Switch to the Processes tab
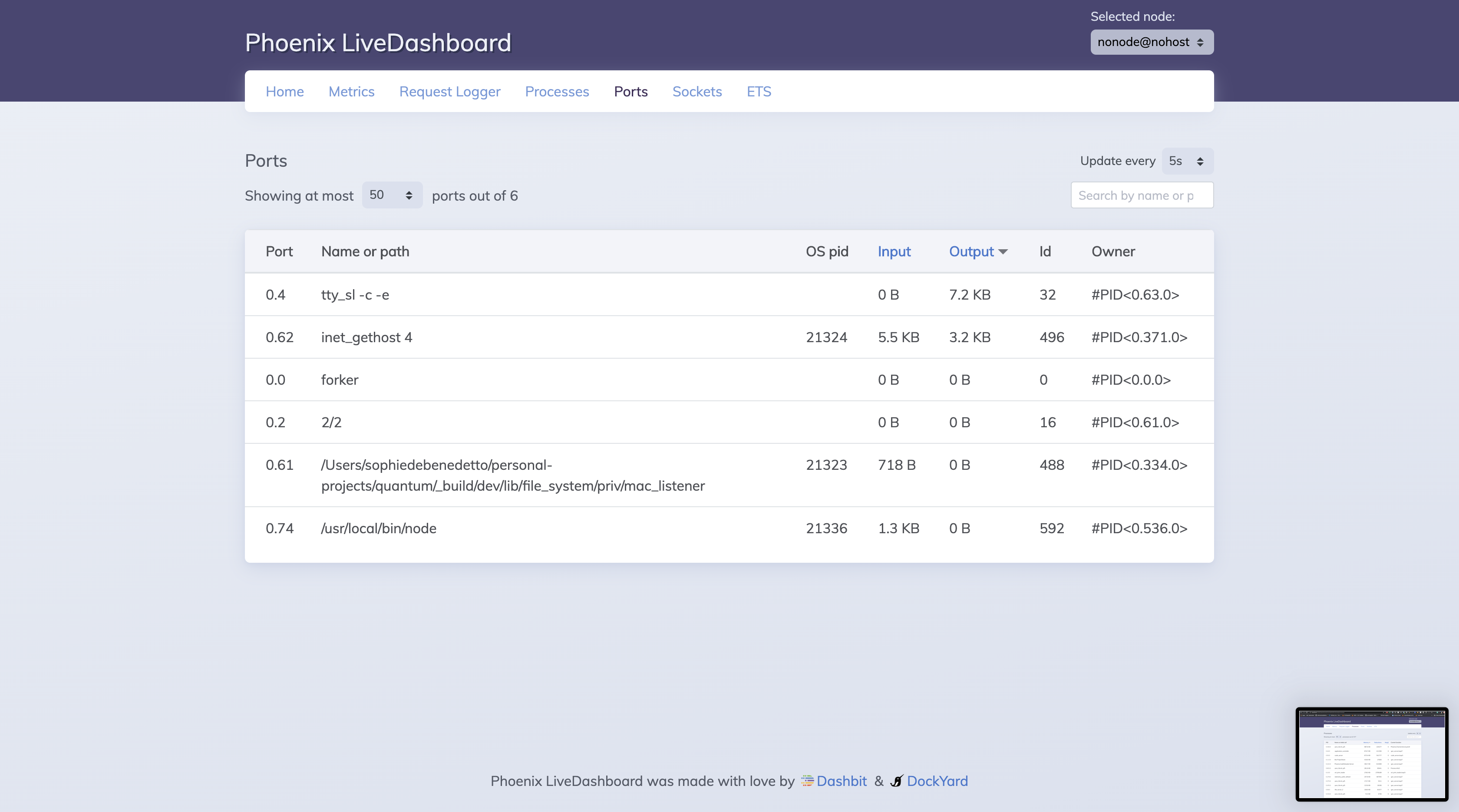1459x812 pixels. (557, 92)
